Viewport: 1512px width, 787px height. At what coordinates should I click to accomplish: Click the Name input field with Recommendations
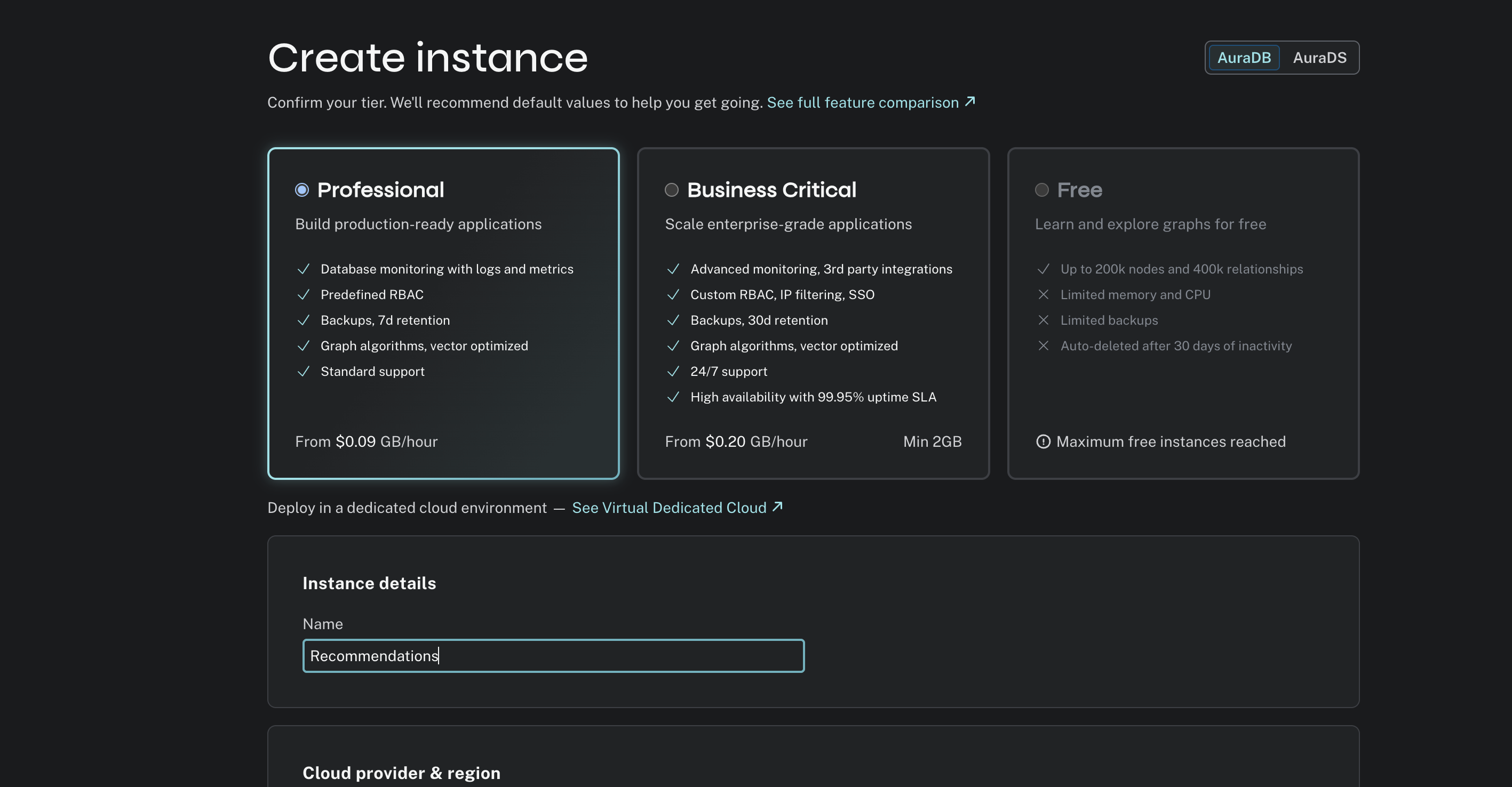(x=553, y=656)
